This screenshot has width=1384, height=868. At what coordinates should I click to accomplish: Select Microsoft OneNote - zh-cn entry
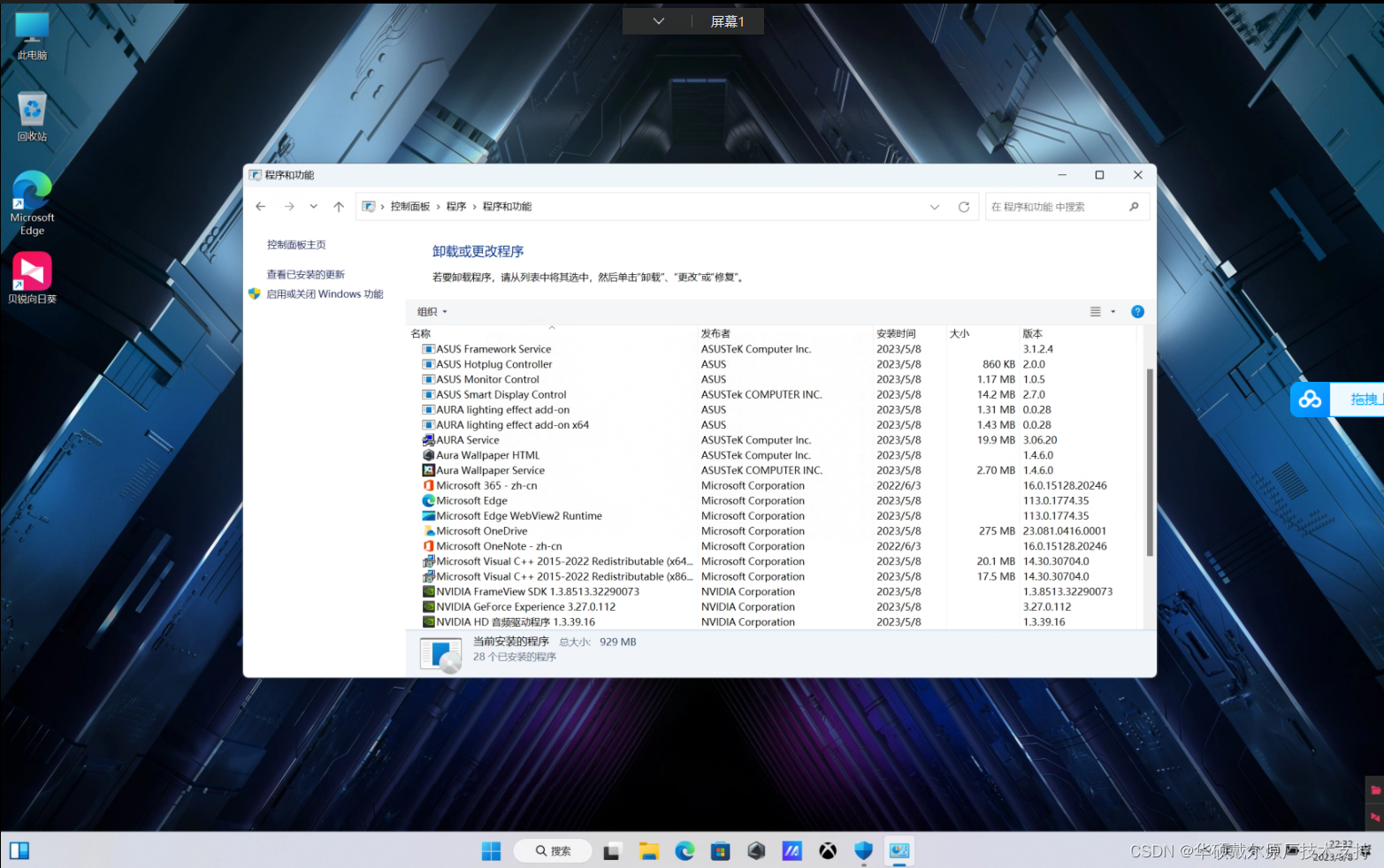[499, 546]
